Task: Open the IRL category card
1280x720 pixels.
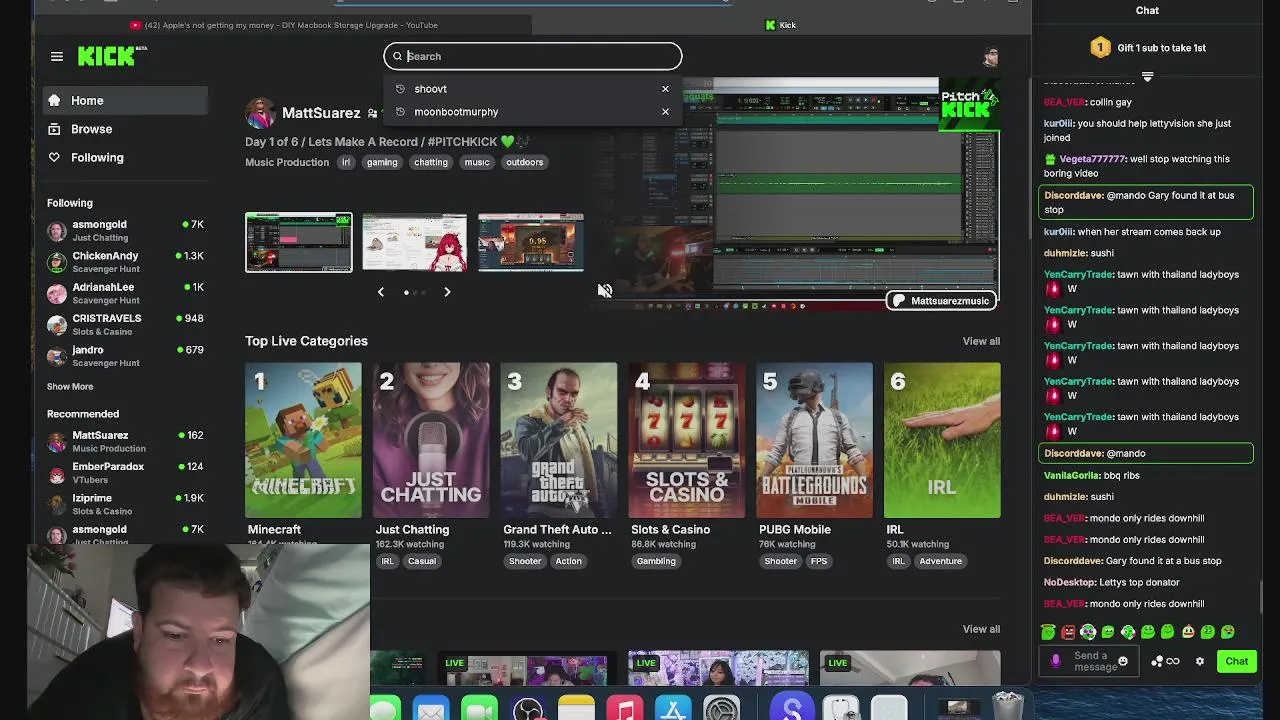Action: tap(942, 440)
